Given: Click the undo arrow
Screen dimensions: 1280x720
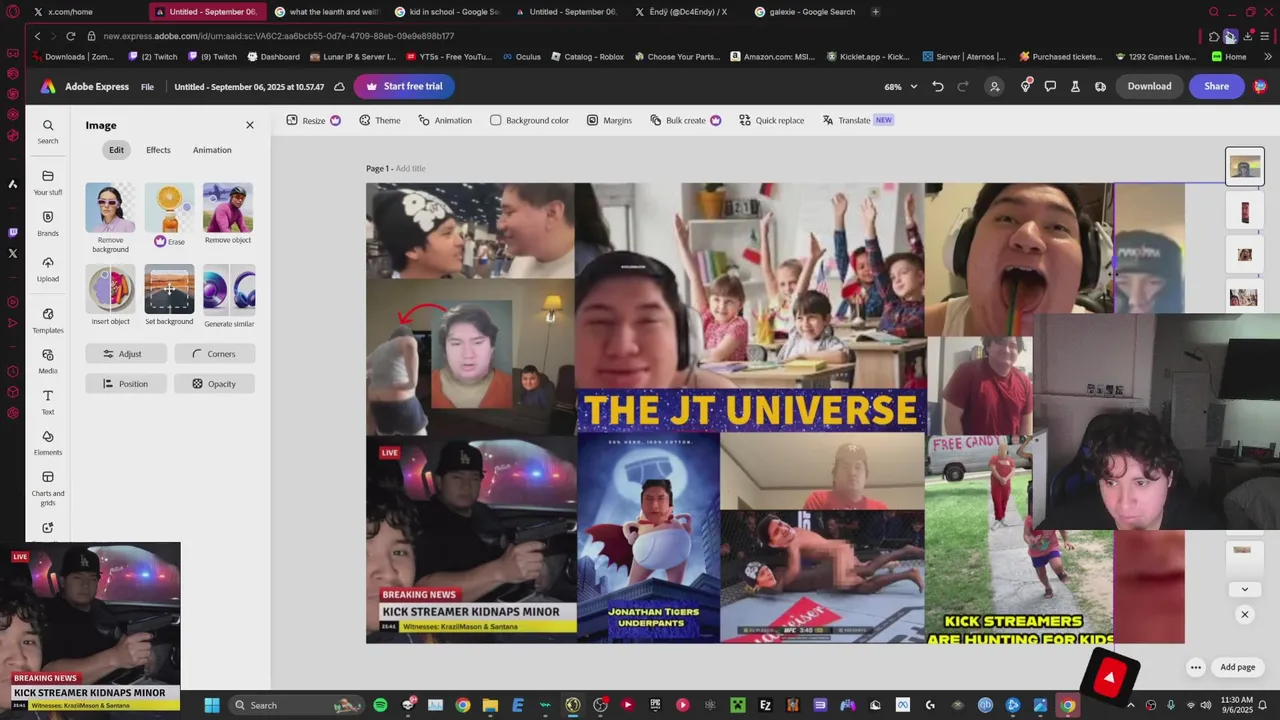Looking at the screenshot, I should [x=938, y=86].
